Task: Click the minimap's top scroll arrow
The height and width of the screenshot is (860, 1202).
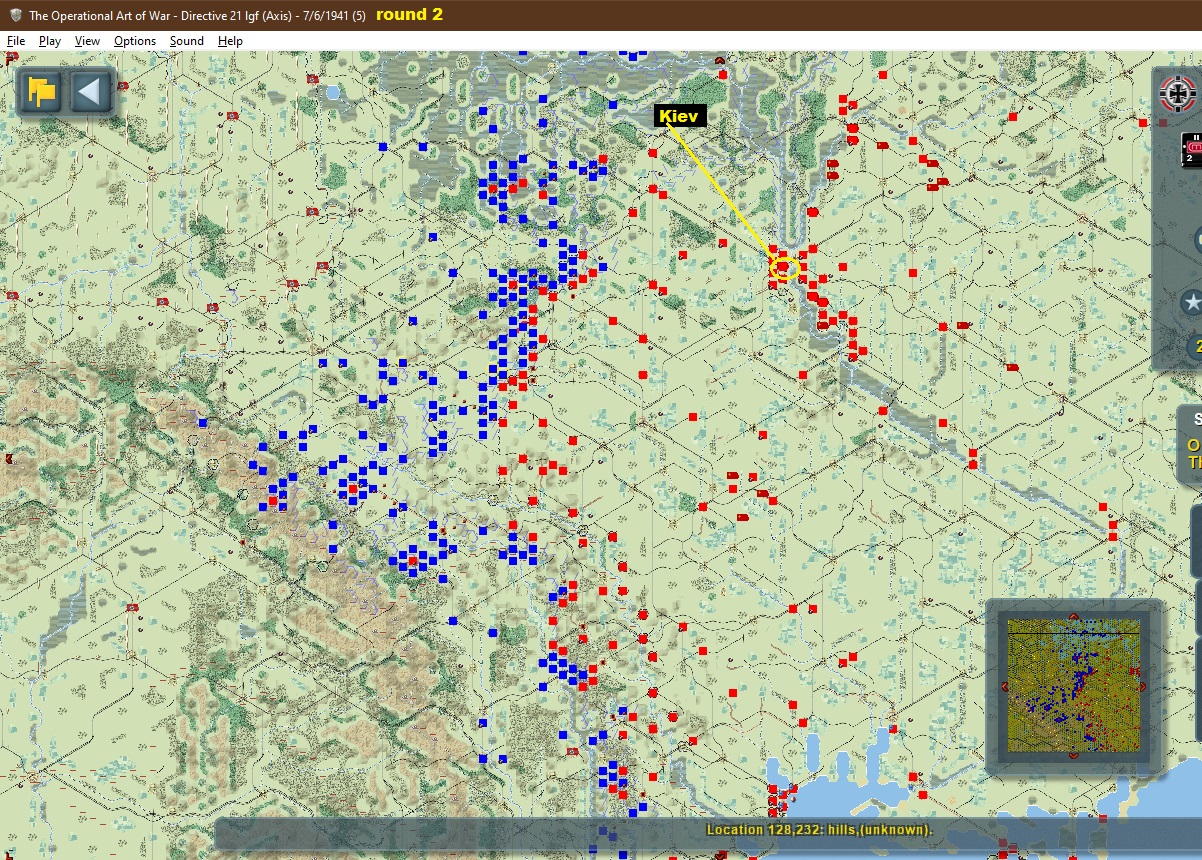Action: (x=1073, y=616)
